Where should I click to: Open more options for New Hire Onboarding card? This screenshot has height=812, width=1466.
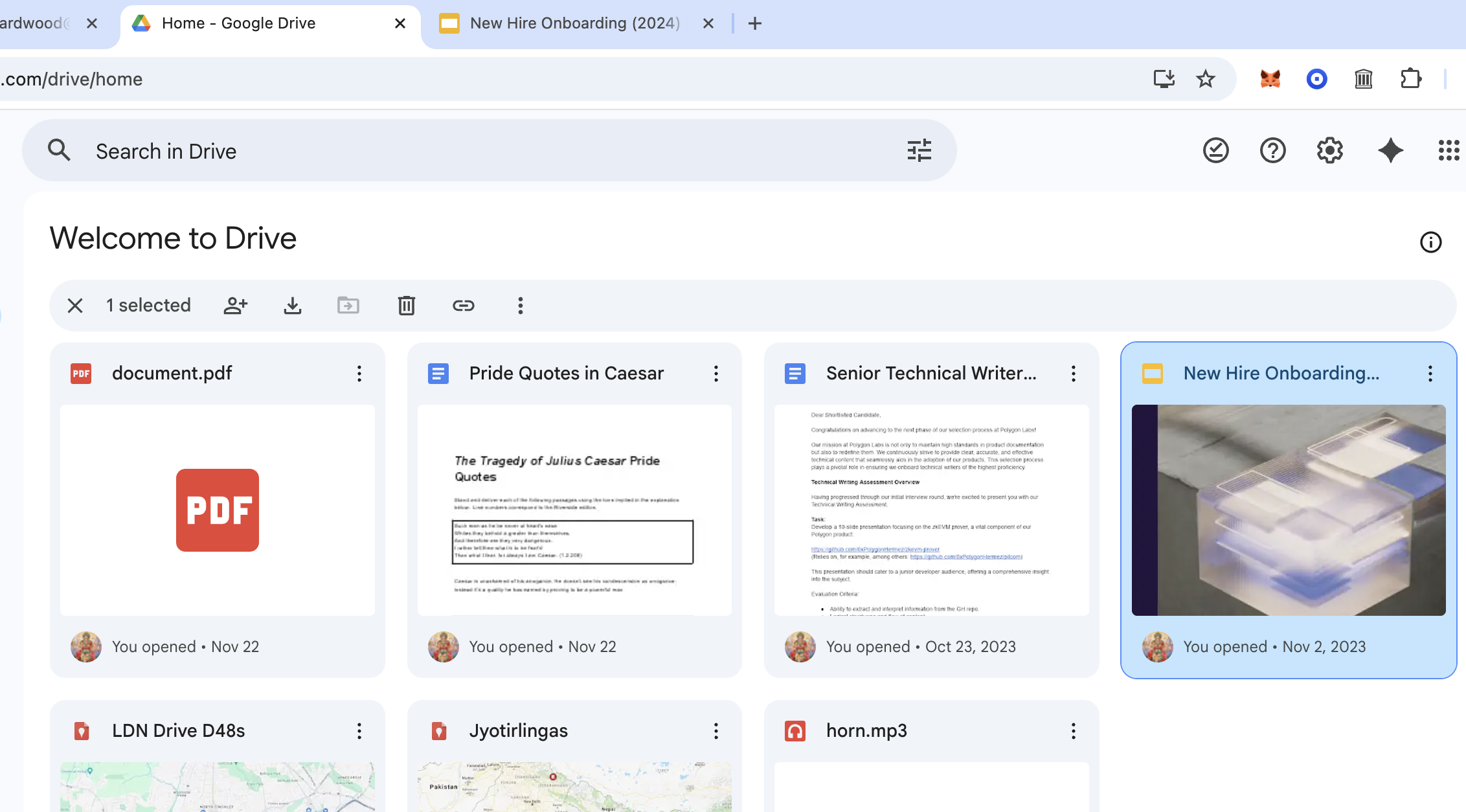click(1430, 374)
